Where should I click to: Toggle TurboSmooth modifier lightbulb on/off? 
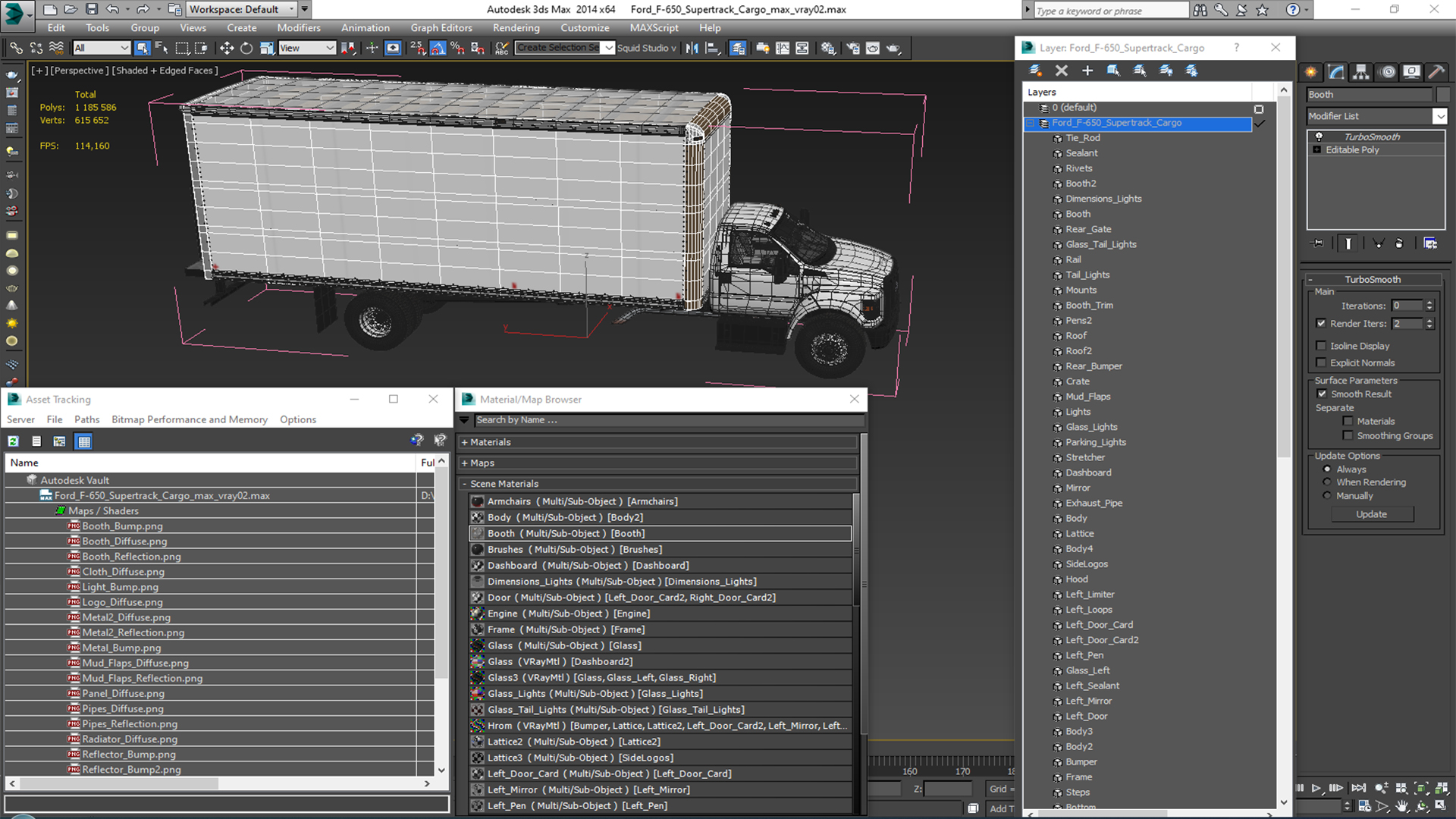click(1319, 136)
